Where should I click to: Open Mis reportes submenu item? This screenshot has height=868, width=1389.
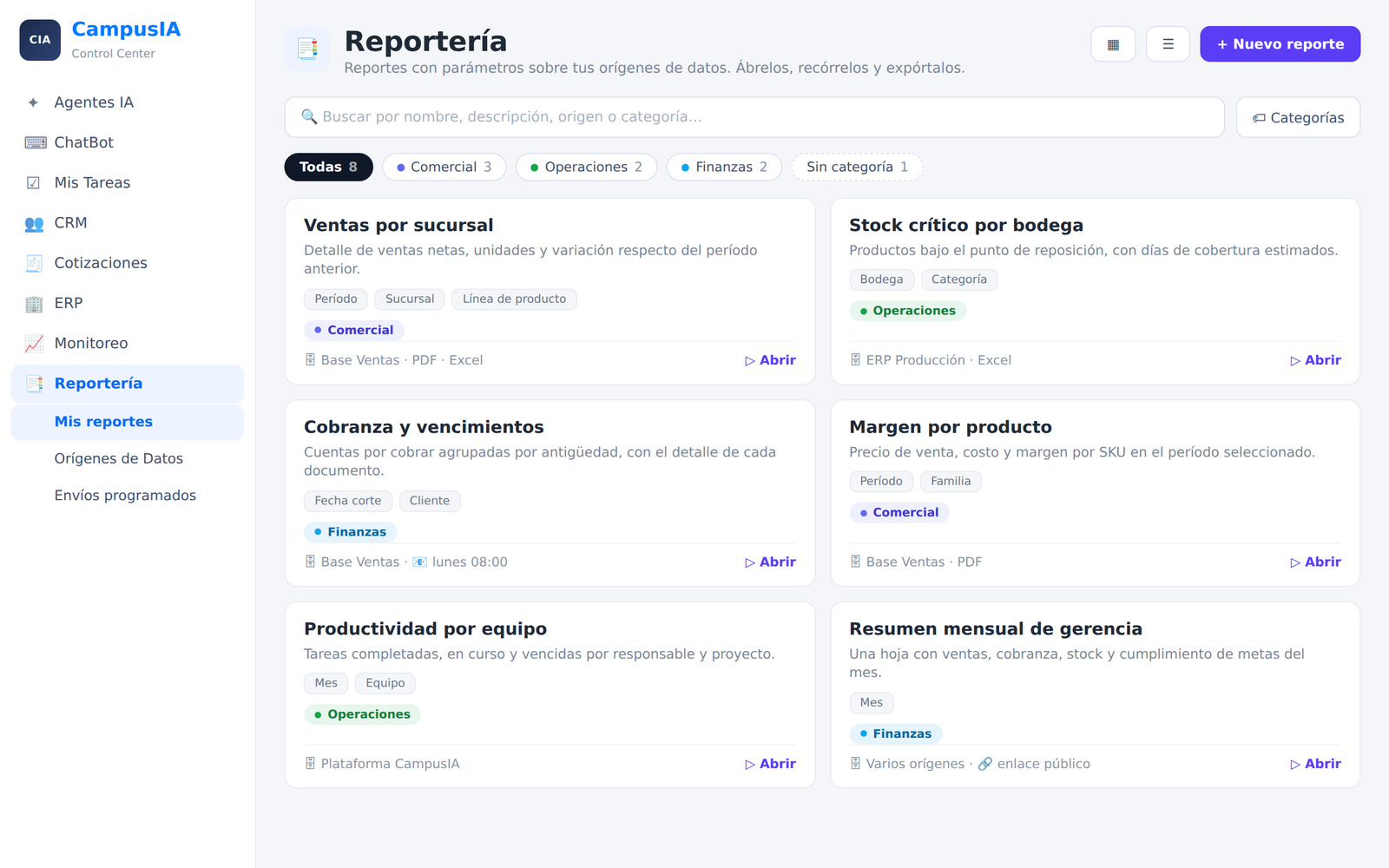pyautogui.click(x=128, y=422)
